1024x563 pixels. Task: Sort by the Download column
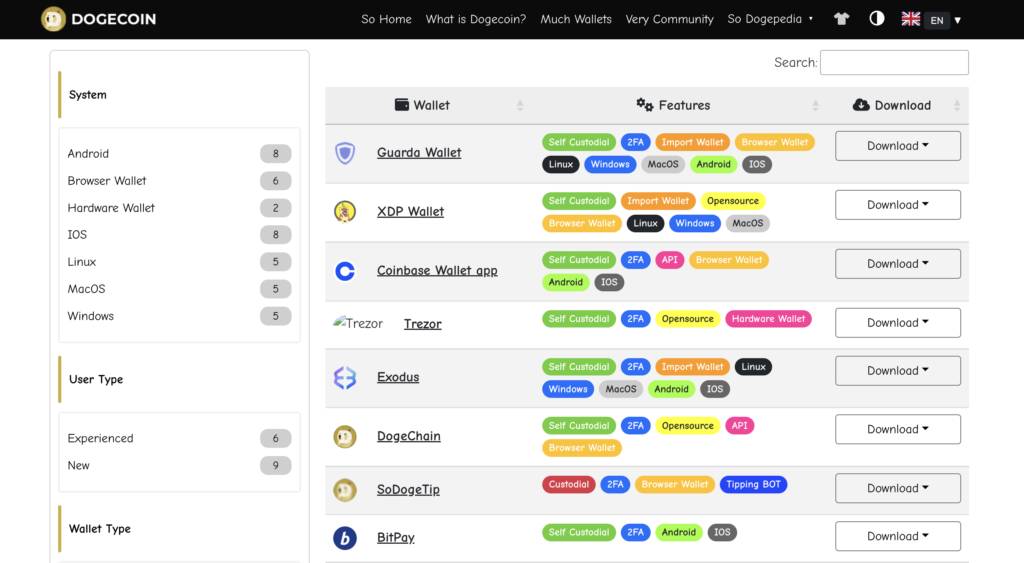point(957,105)
